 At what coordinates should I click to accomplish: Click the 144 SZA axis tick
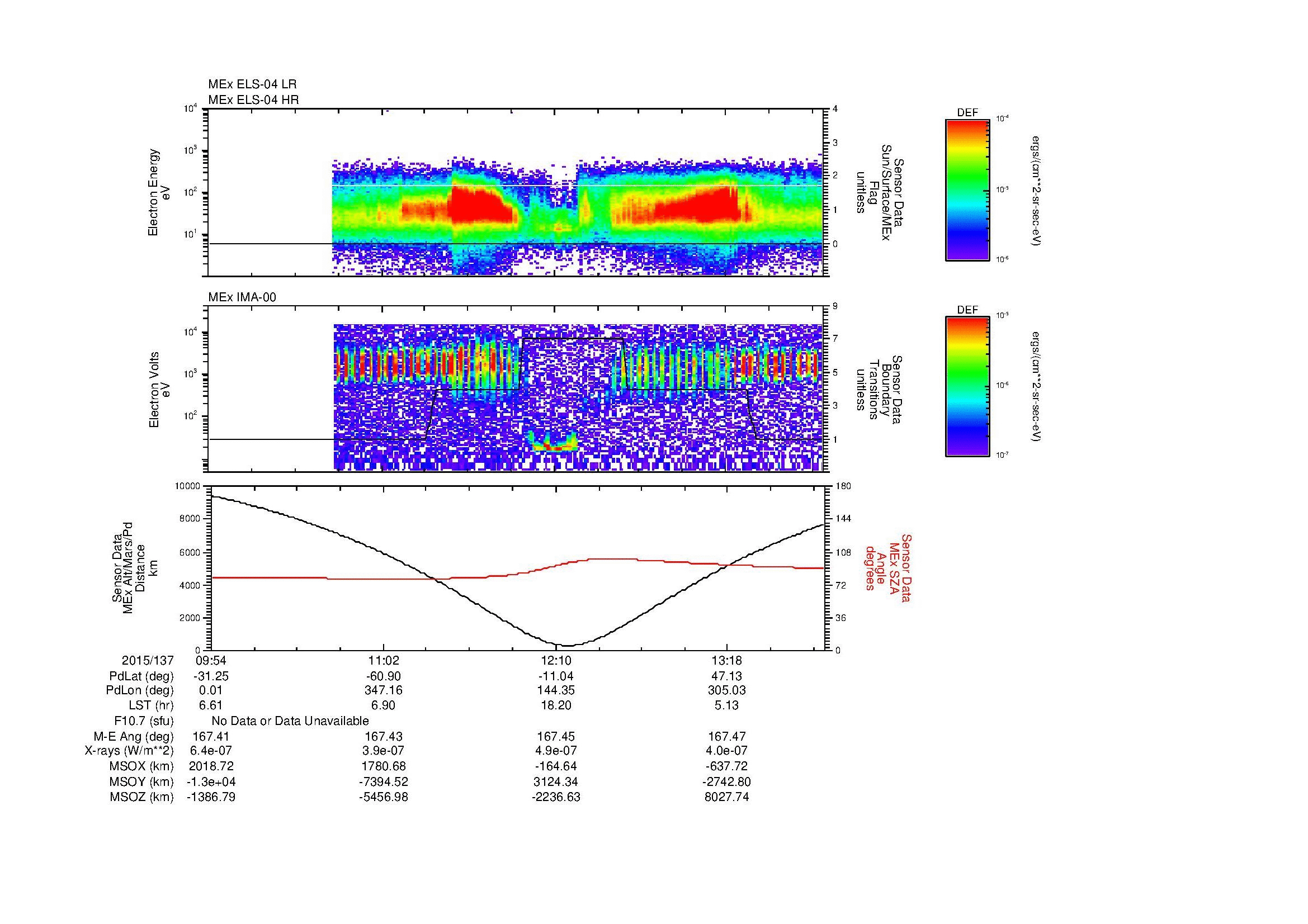pyautogui.click(x=843, y=519)
